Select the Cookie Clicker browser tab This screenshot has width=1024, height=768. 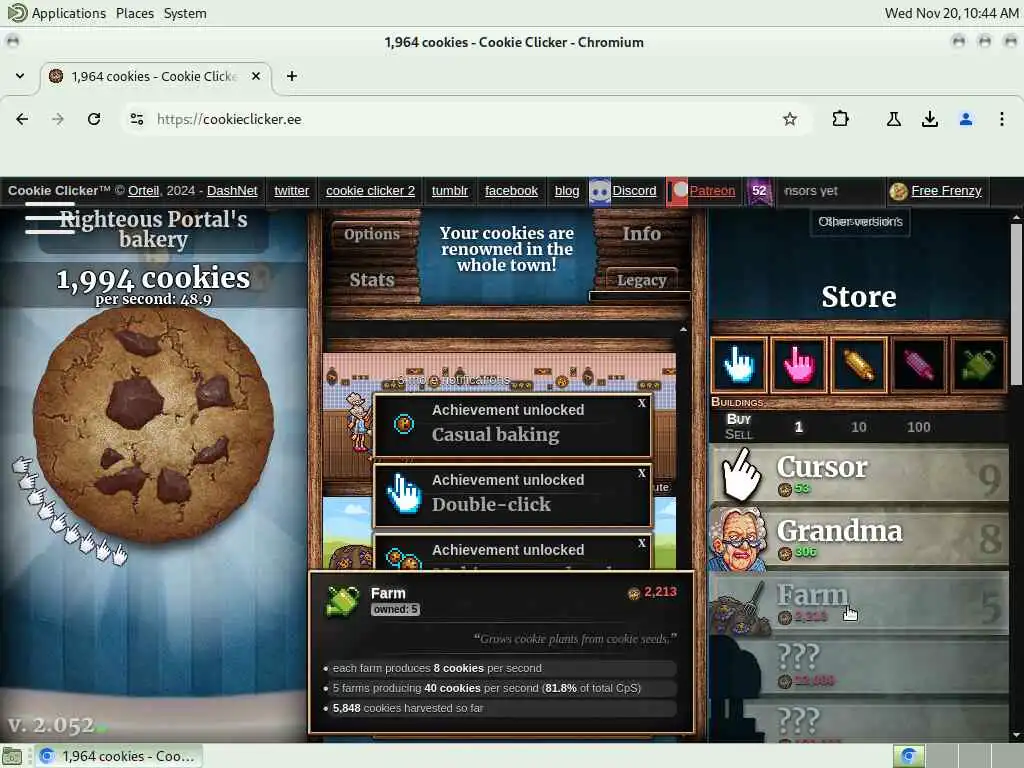coord(155,76)
